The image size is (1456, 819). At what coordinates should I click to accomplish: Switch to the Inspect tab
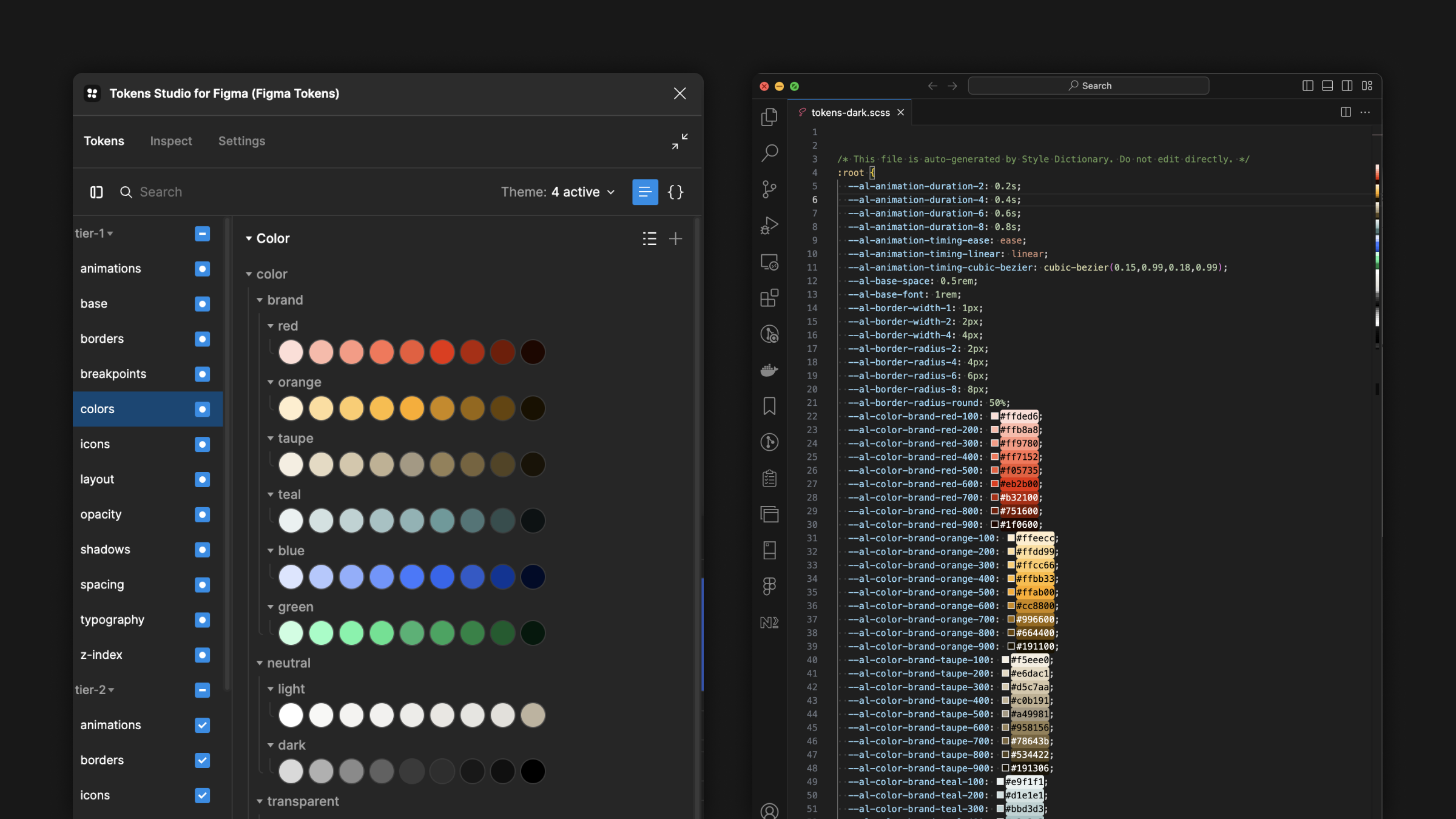click(x=170, y=141)
